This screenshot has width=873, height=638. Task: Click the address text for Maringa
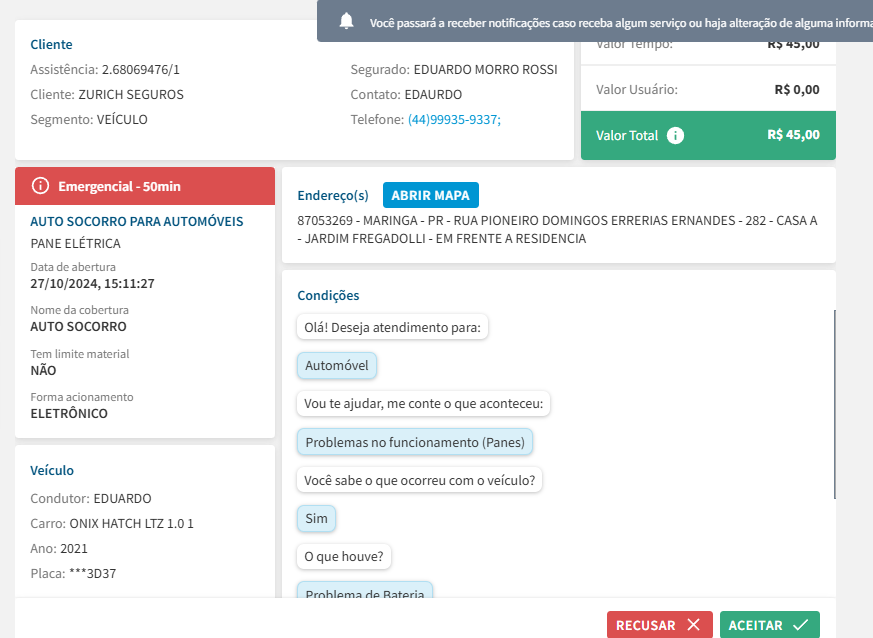click(557, 229)
